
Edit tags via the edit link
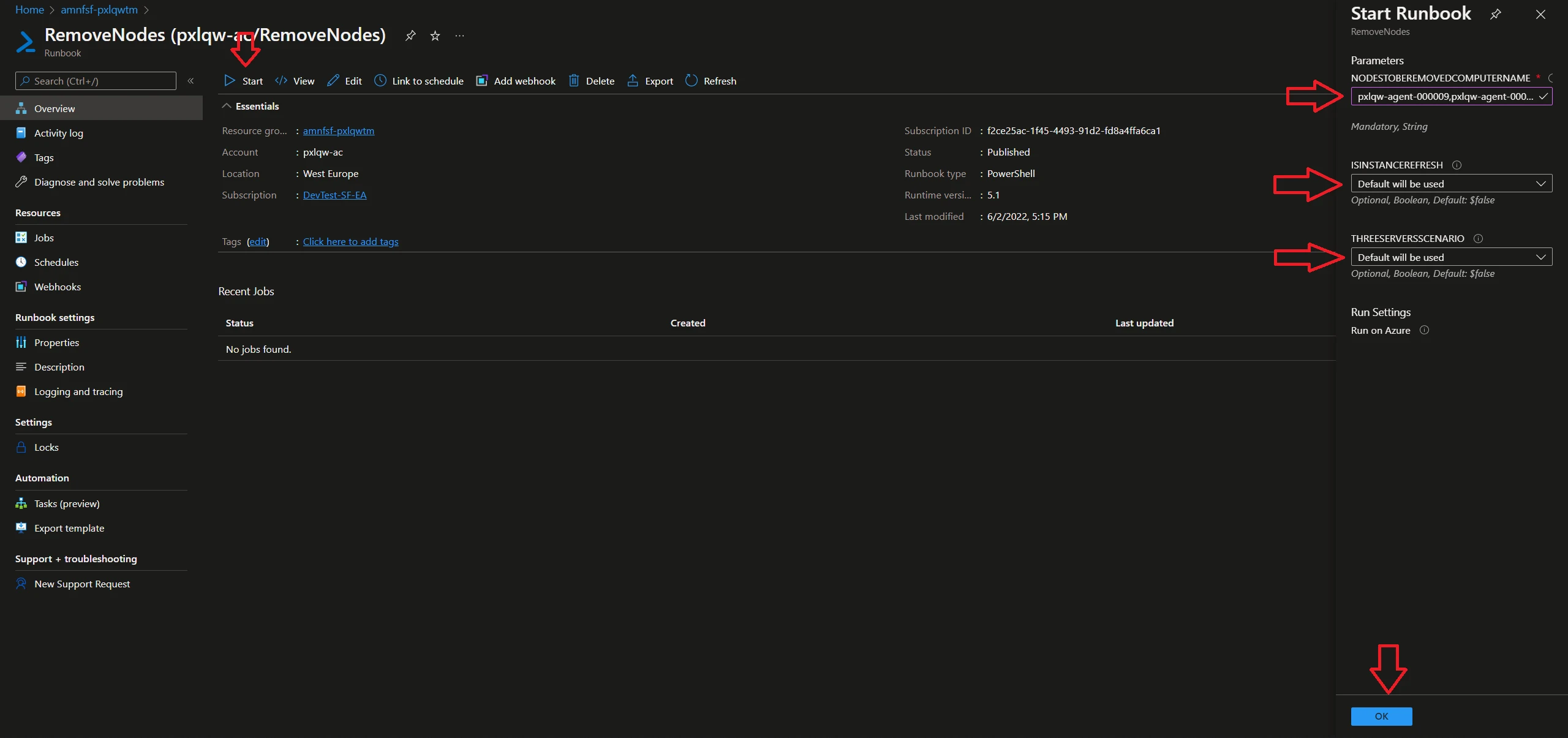[258, 241]
